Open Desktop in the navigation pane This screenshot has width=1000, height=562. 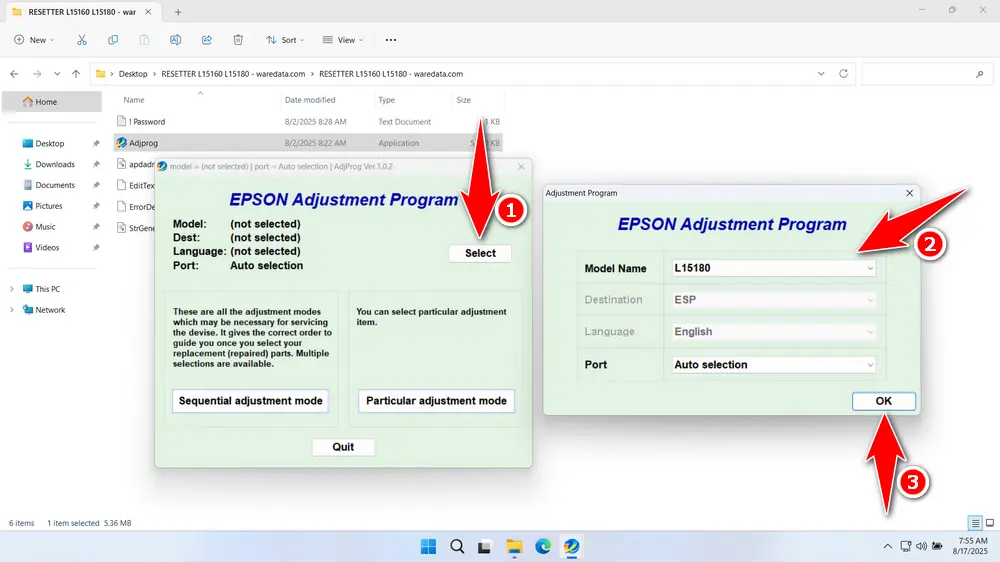pos(52,144)
